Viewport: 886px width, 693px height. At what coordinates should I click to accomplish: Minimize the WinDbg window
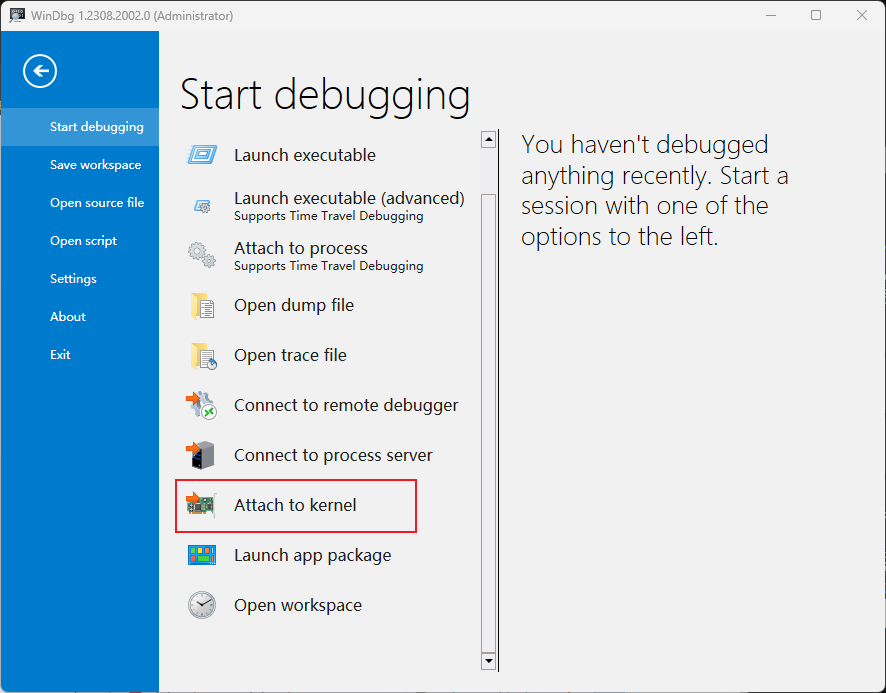[771, 15]
